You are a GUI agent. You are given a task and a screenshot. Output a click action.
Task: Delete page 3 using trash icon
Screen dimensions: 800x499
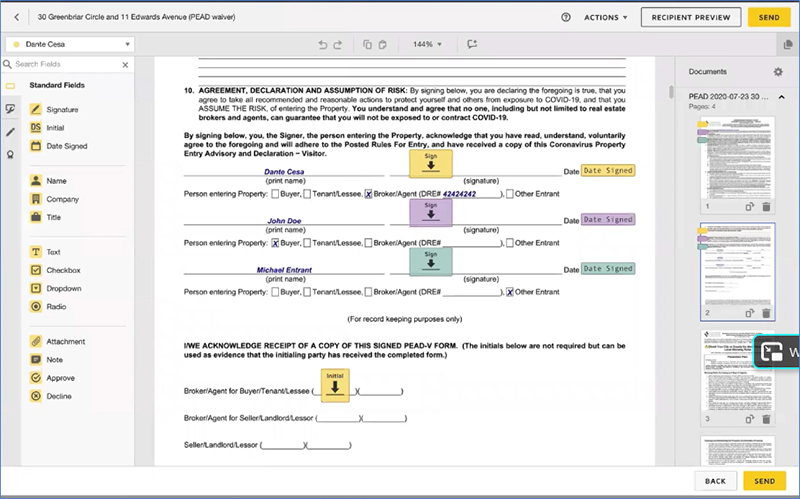pyautogui.click(x=766, y=419)
